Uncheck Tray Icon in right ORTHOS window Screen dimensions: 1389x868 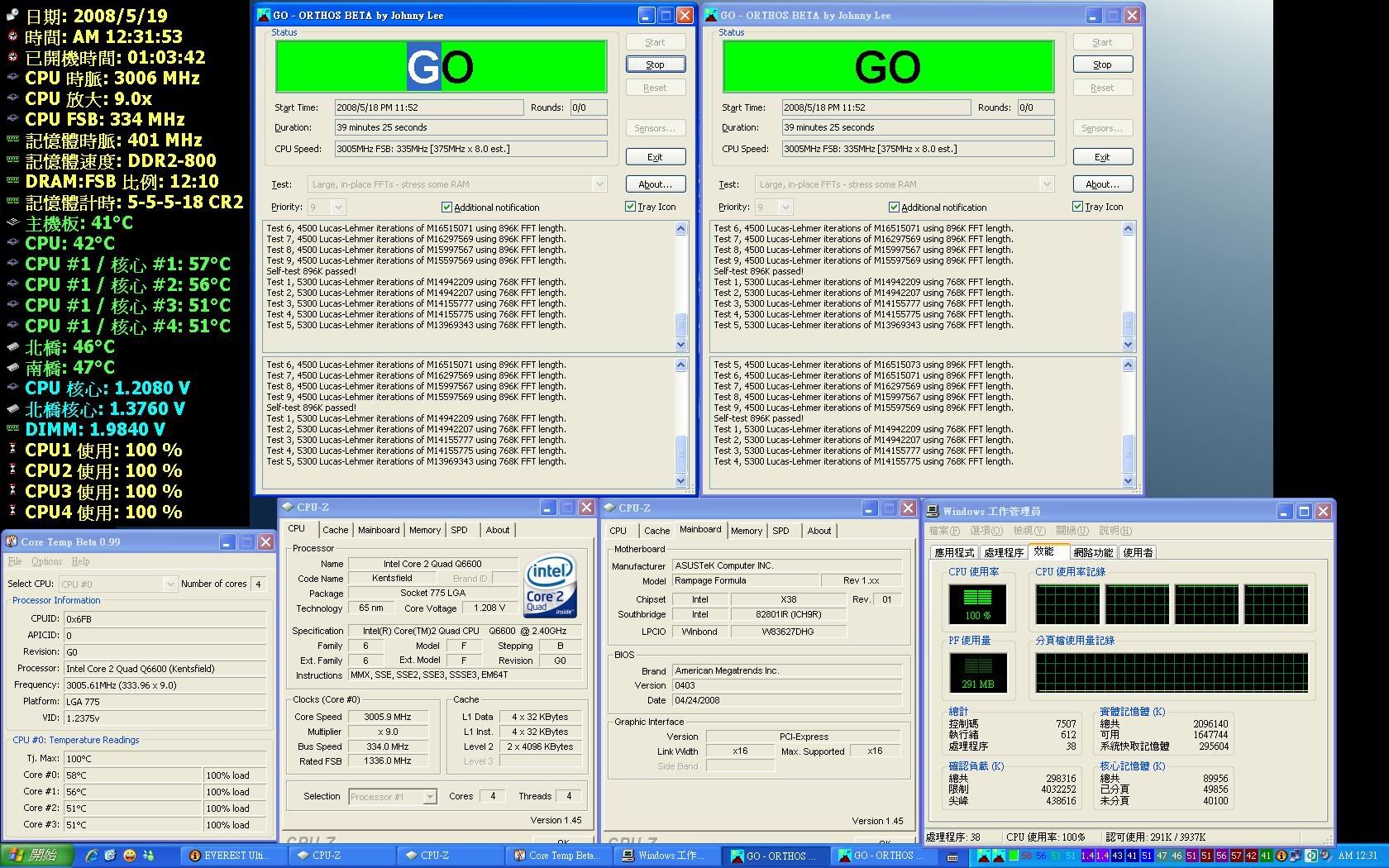1077,207
